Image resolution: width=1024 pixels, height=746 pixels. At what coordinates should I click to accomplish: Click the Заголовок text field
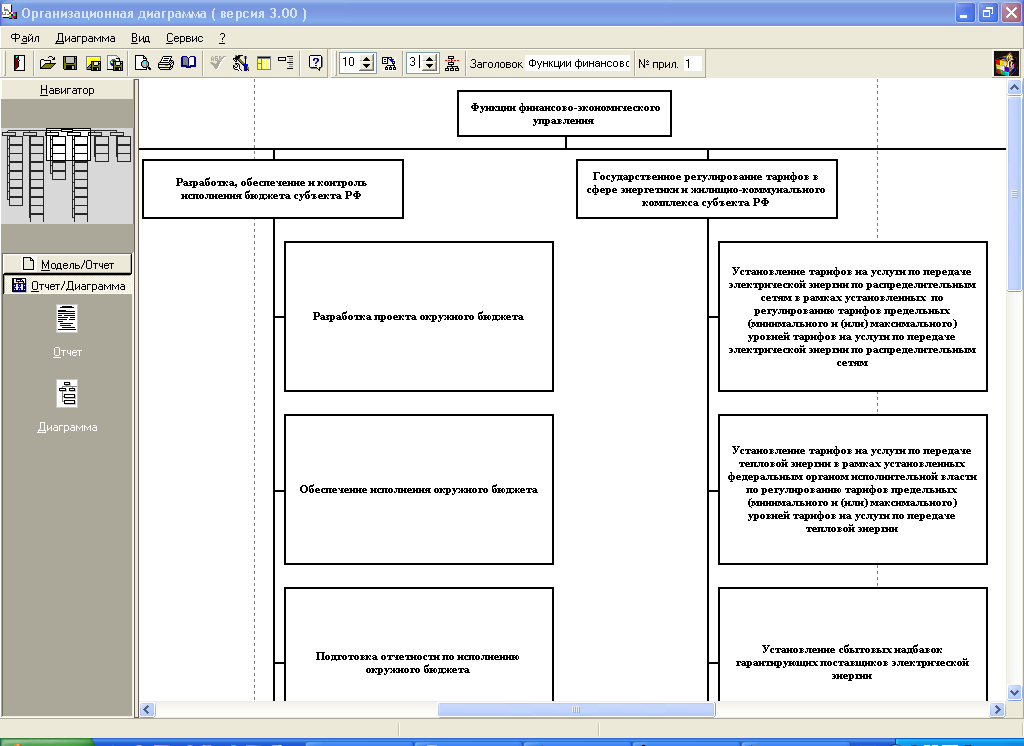click(x=578, y=63)
